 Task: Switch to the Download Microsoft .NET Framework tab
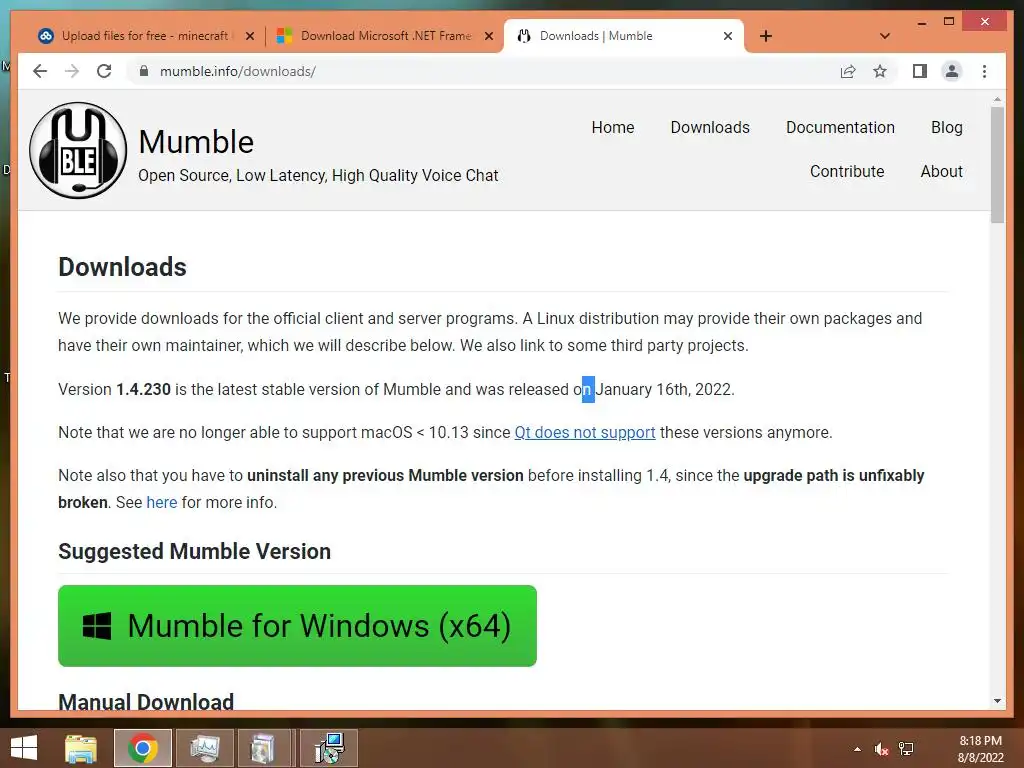coord(385,36)
